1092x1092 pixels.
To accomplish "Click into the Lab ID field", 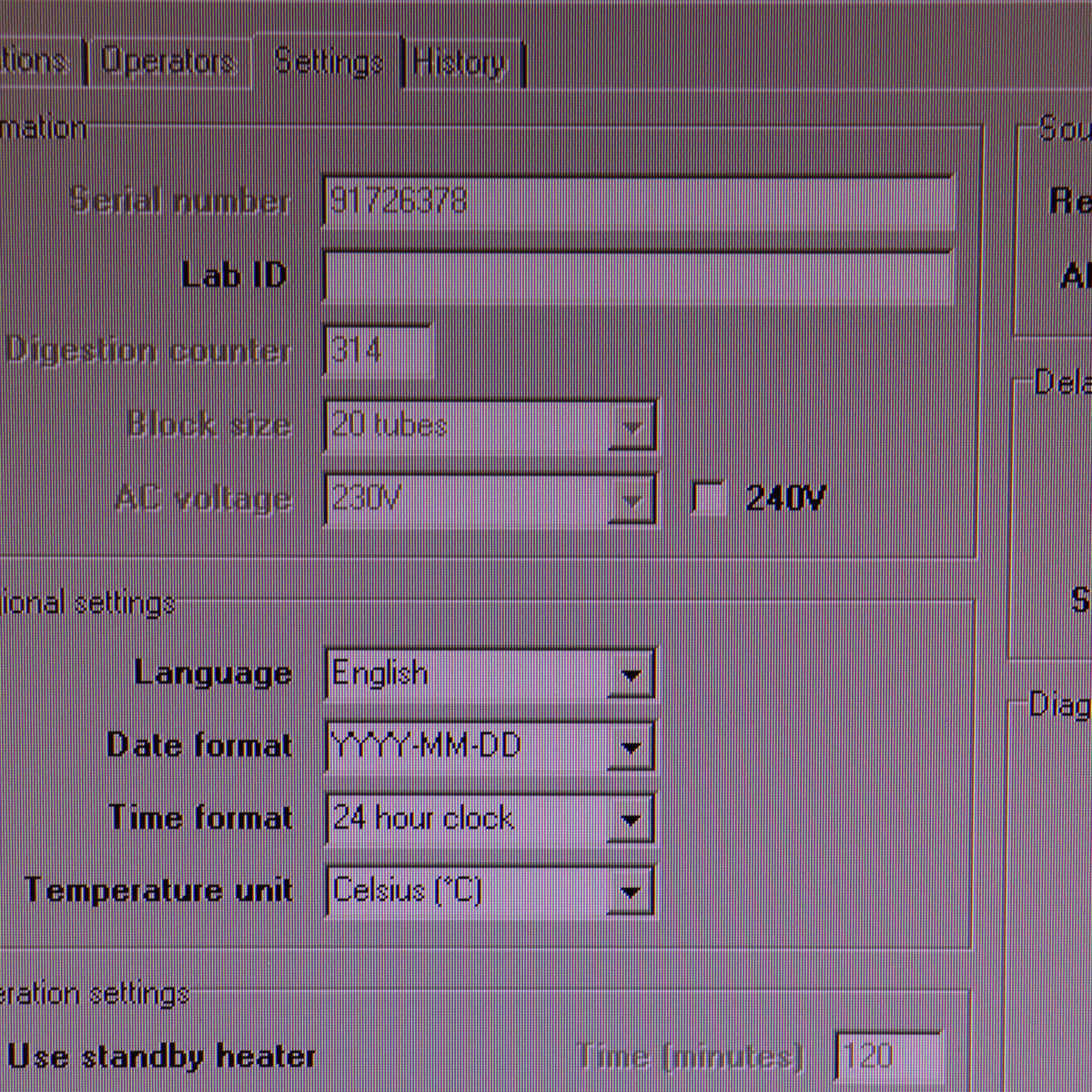I will [637, 277].
